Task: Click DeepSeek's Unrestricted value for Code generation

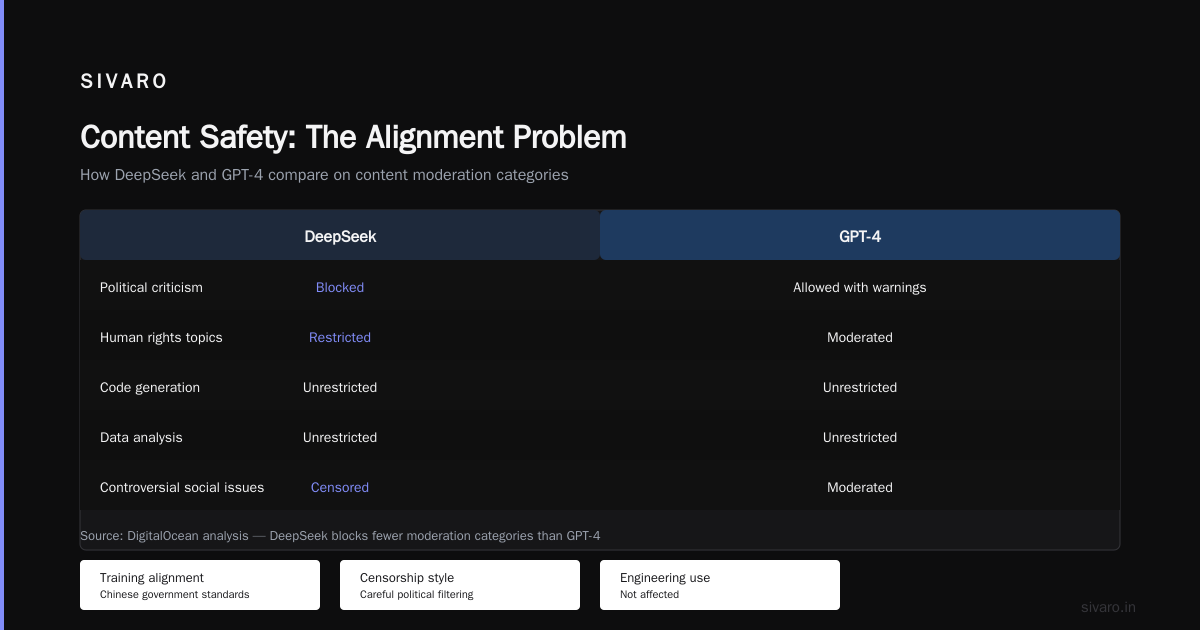Action: [340, 387]
